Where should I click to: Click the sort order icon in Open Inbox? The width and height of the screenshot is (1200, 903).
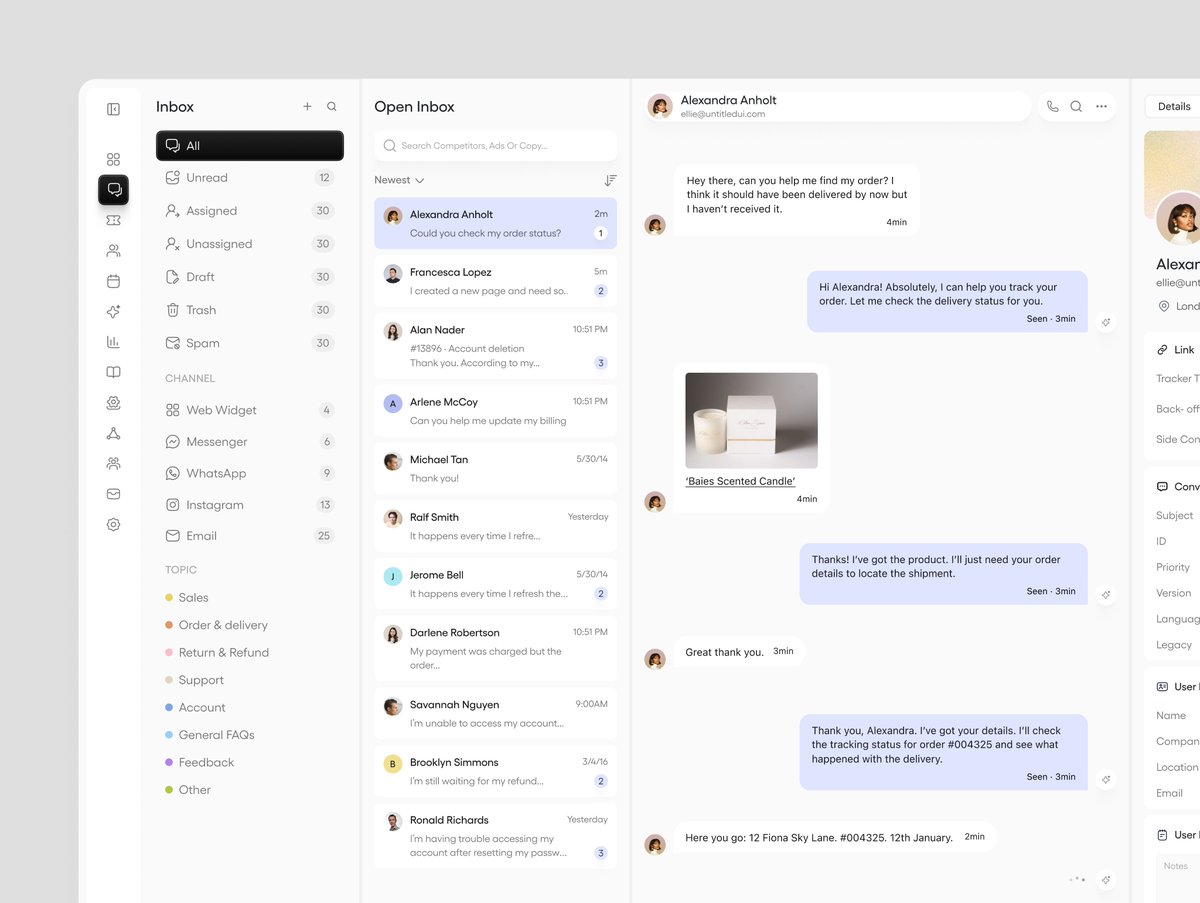point(610,180)
